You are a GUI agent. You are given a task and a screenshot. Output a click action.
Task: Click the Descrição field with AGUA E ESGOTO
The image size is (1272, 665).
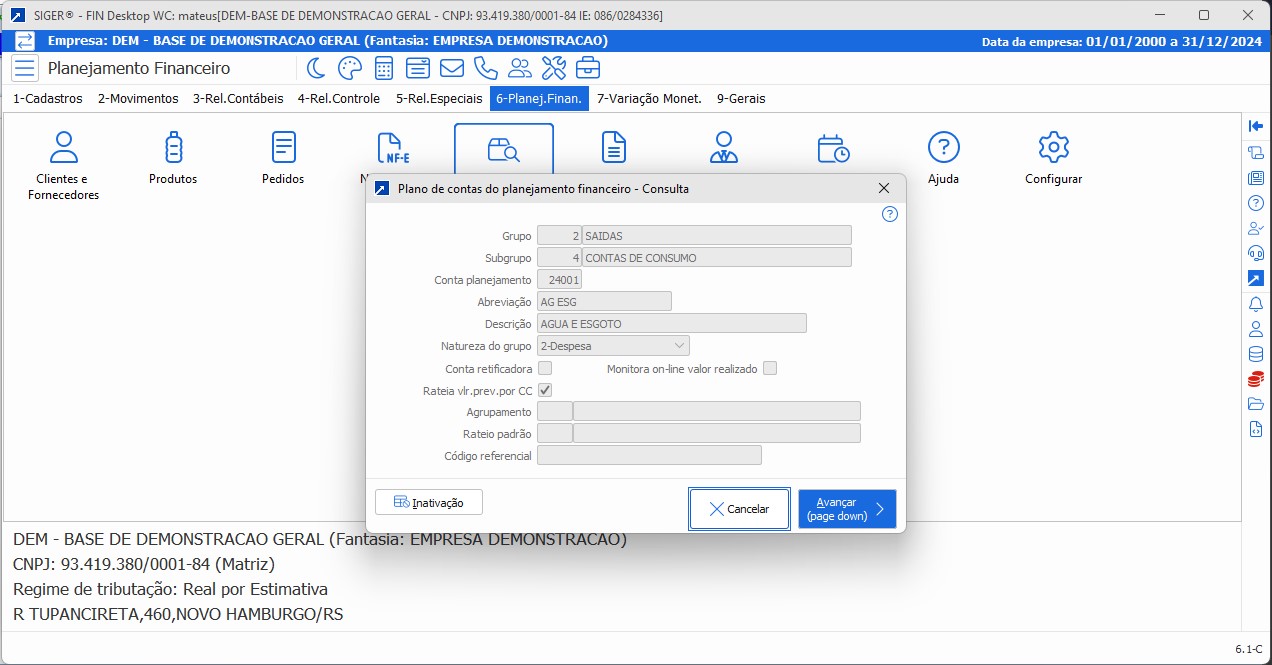coord(671,324)
